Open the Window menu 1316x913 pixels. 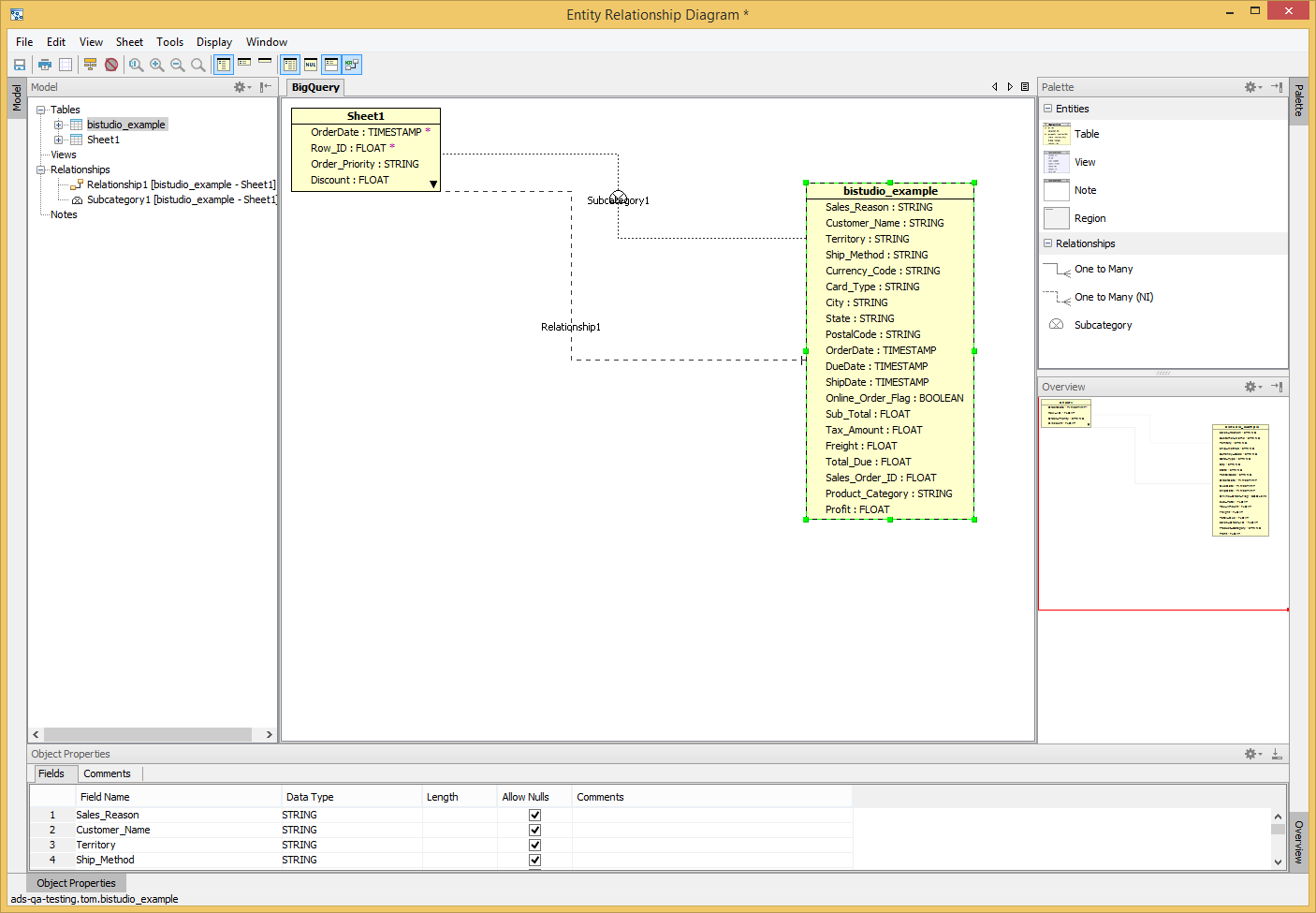tap(267, 42)
